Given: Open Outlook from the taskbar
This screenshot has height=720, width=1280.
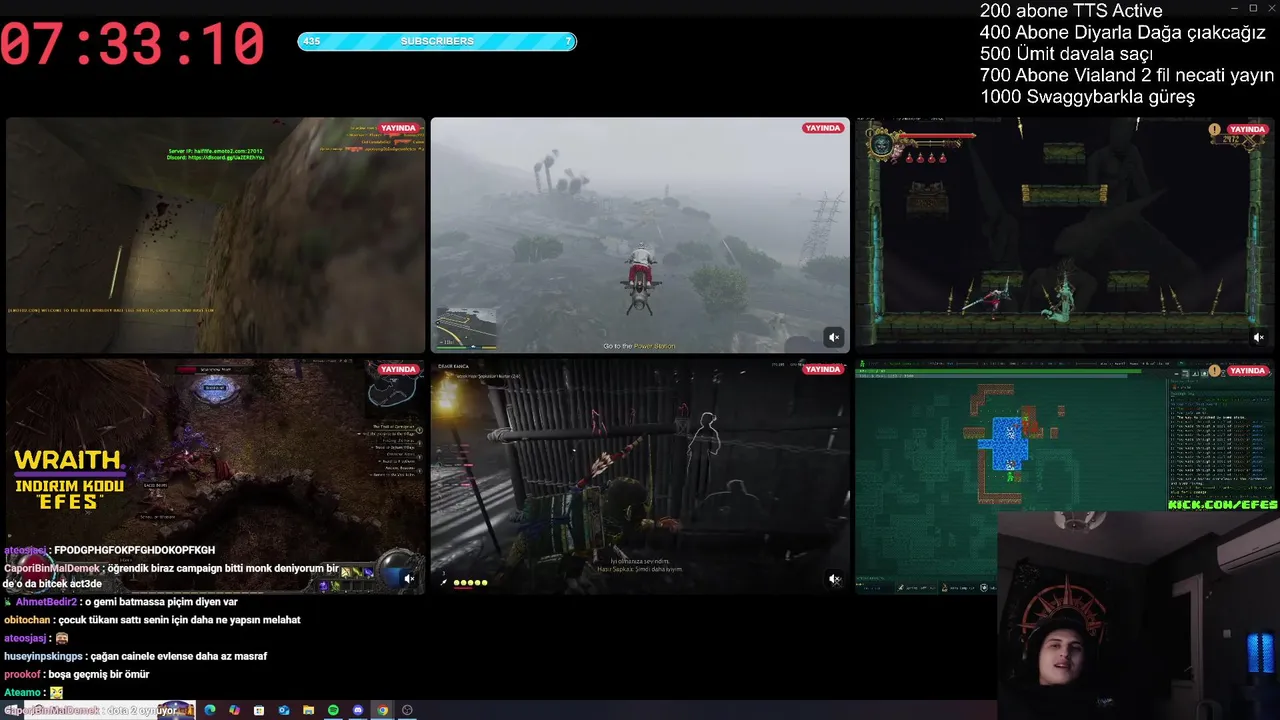Looking at the screenshot, I should pos(284,710).
